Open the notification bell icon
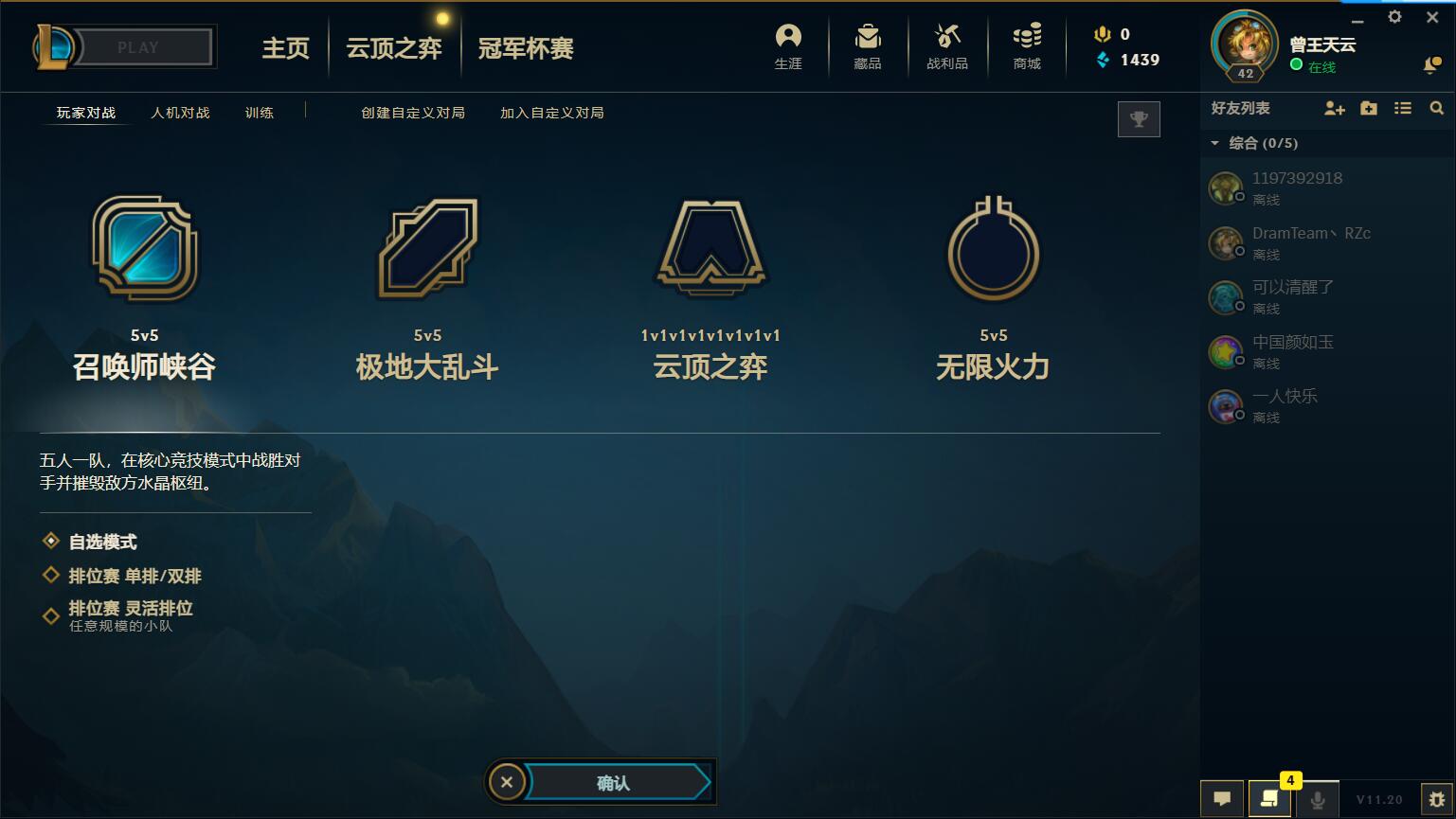1456x819 pixels. click(x=1431, y=65)
